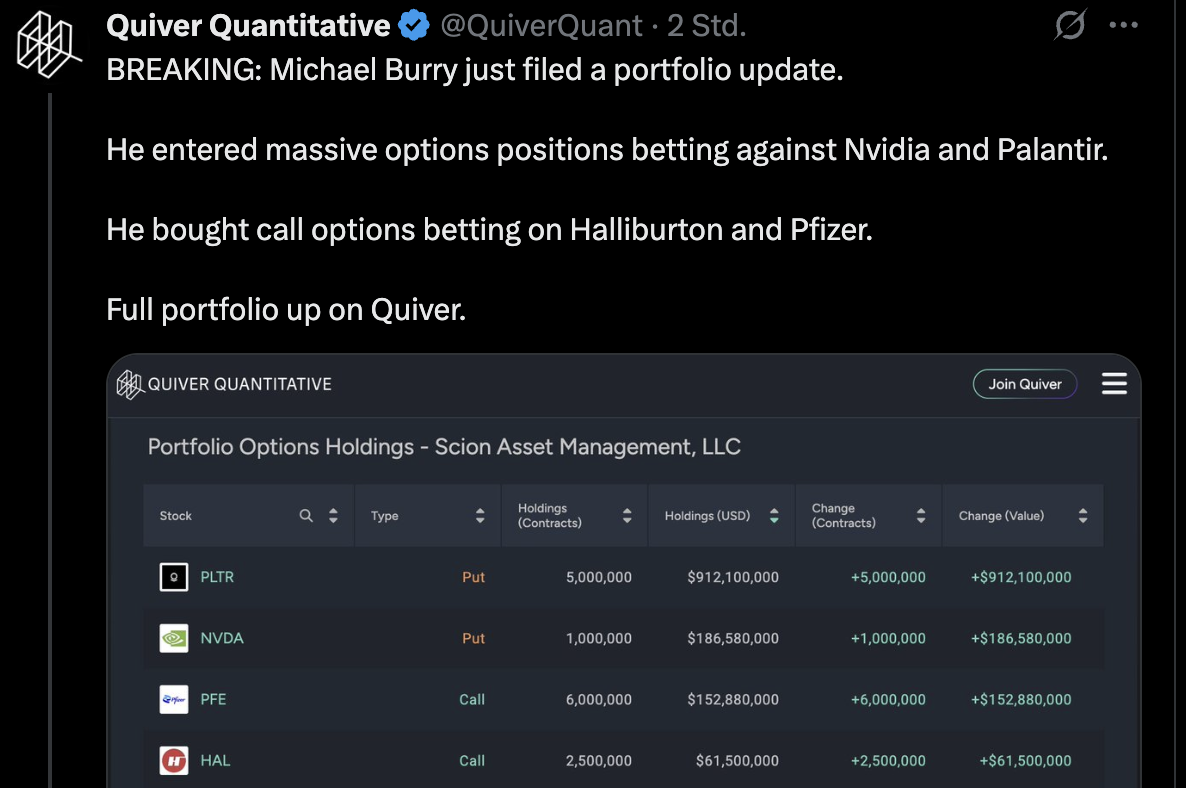This screenshot has width=1186, height=788.
Task: Sort by the Type column arrows
Action: click(480, 516)
